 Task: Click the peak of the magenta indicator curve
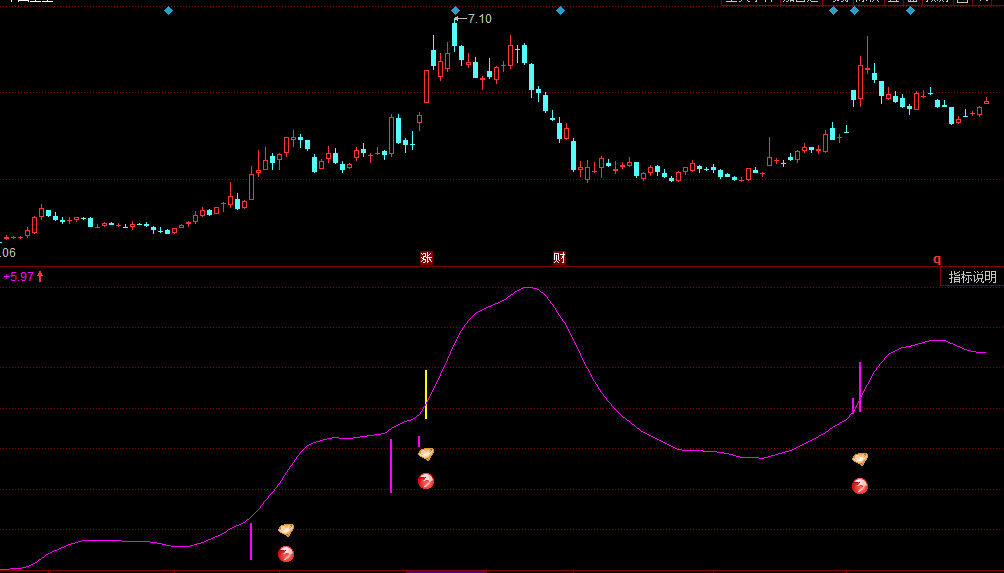(x=528, y=288)
